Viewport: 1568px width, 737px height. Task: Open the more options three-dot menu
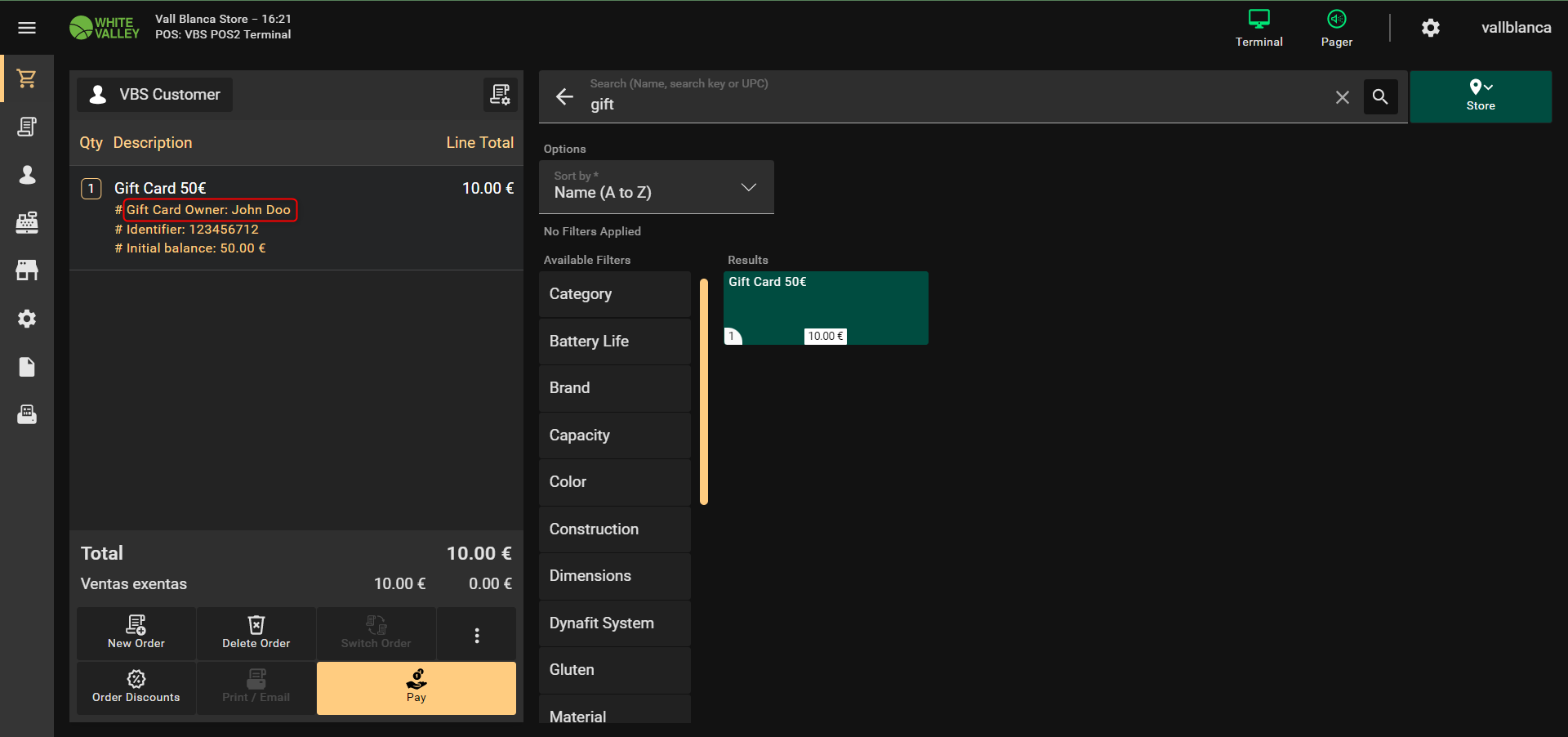click(x=477, y=634)
